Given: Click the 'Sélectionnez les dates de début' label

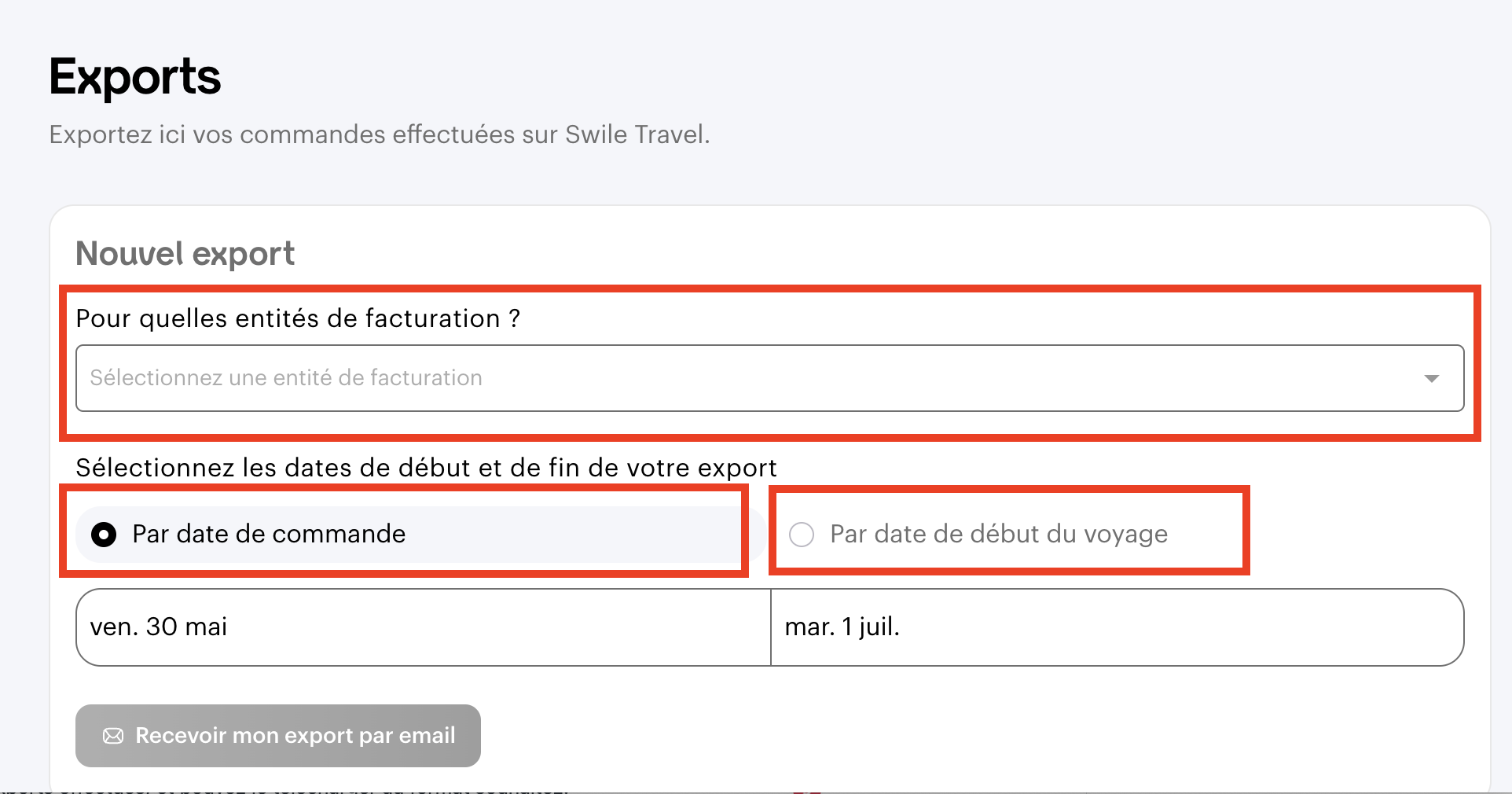Looking at the screenshot, I should [x=426, y=468].
